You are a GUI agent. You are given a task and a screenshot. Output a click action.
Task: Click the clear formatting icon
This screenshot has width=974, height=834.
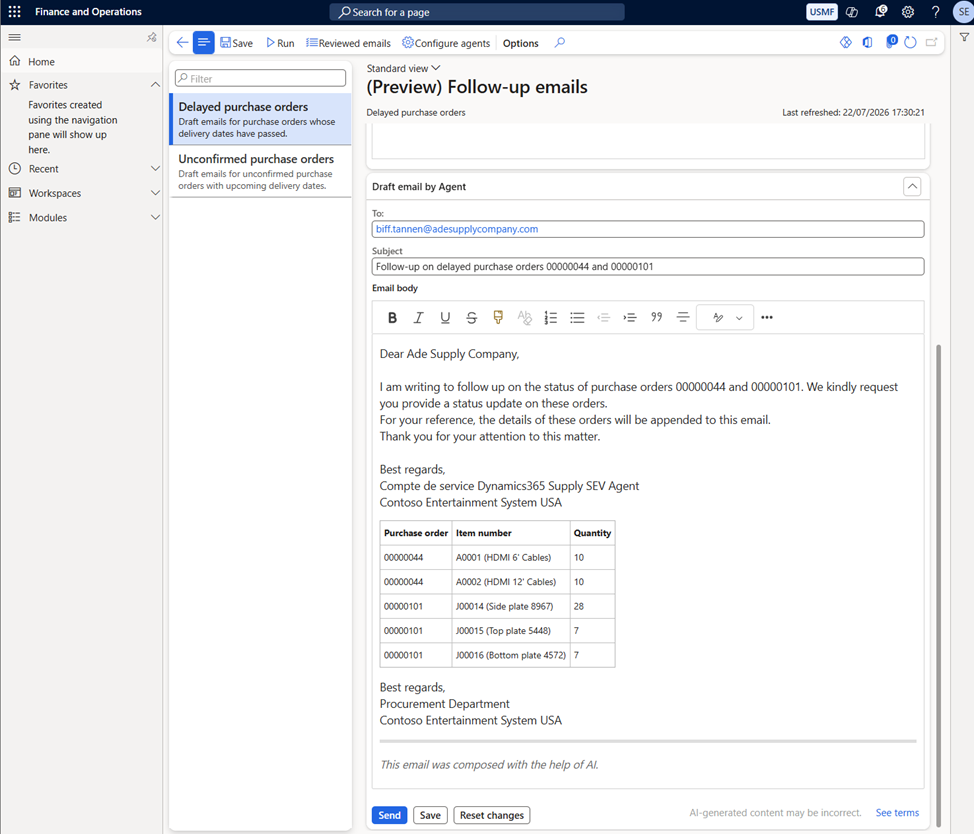[524, 317]
